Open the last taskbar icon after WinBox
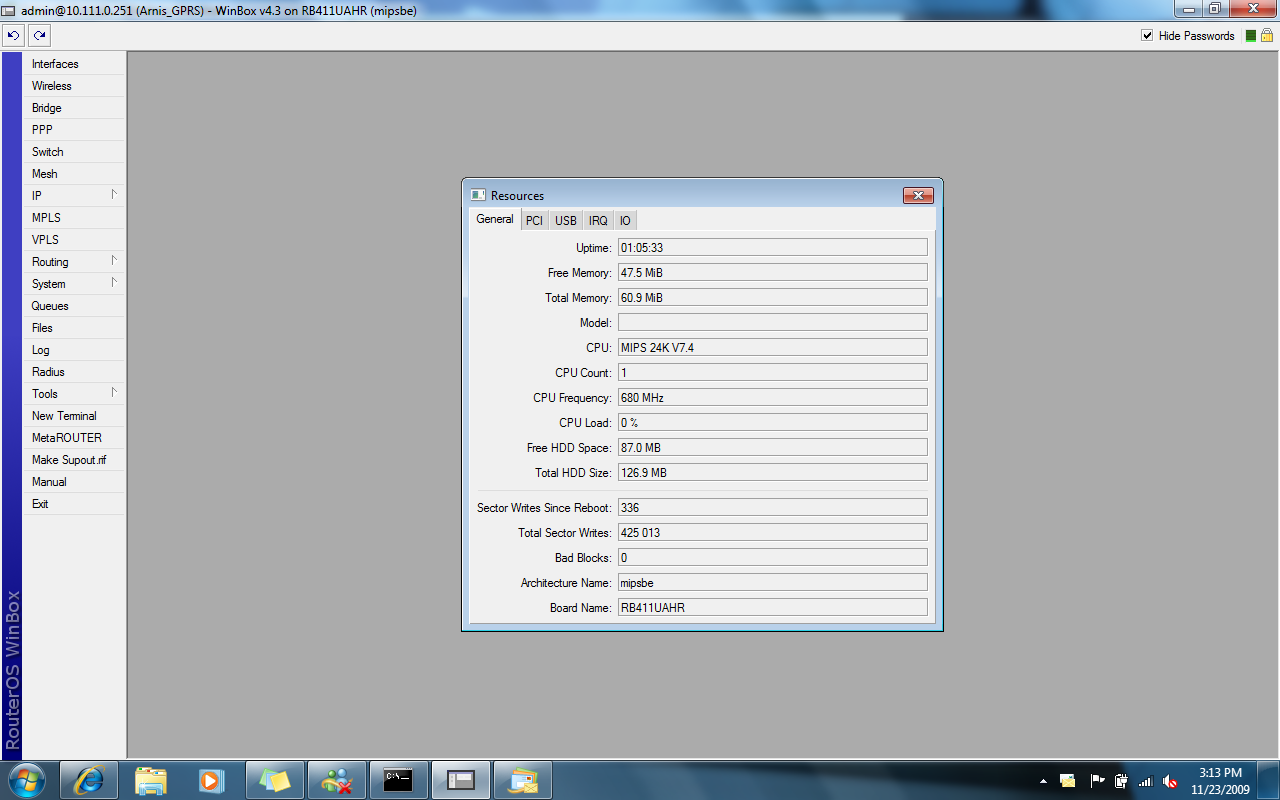The image size is (1280, 800). pos(523,780)
